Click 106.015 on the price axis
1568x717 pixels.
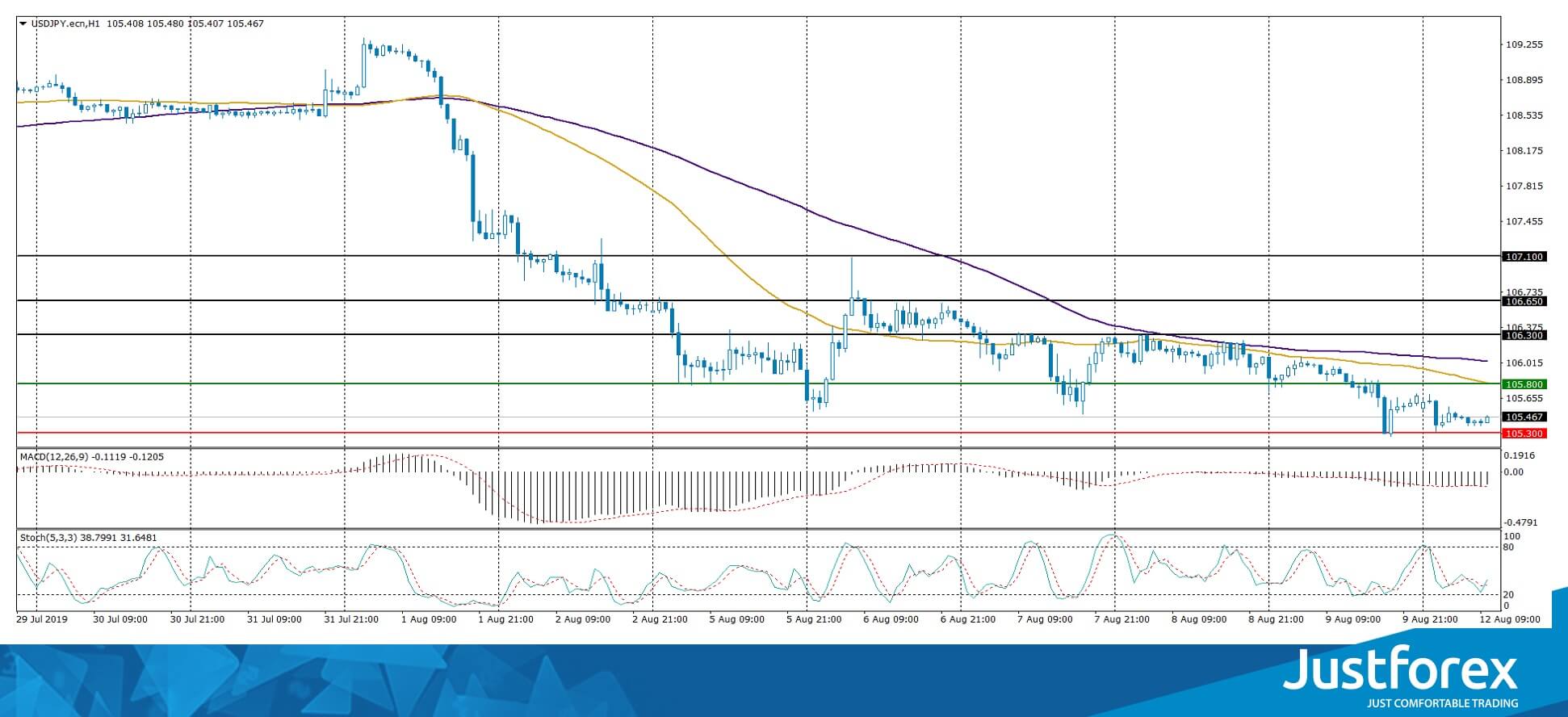[x=1524, y=363]
